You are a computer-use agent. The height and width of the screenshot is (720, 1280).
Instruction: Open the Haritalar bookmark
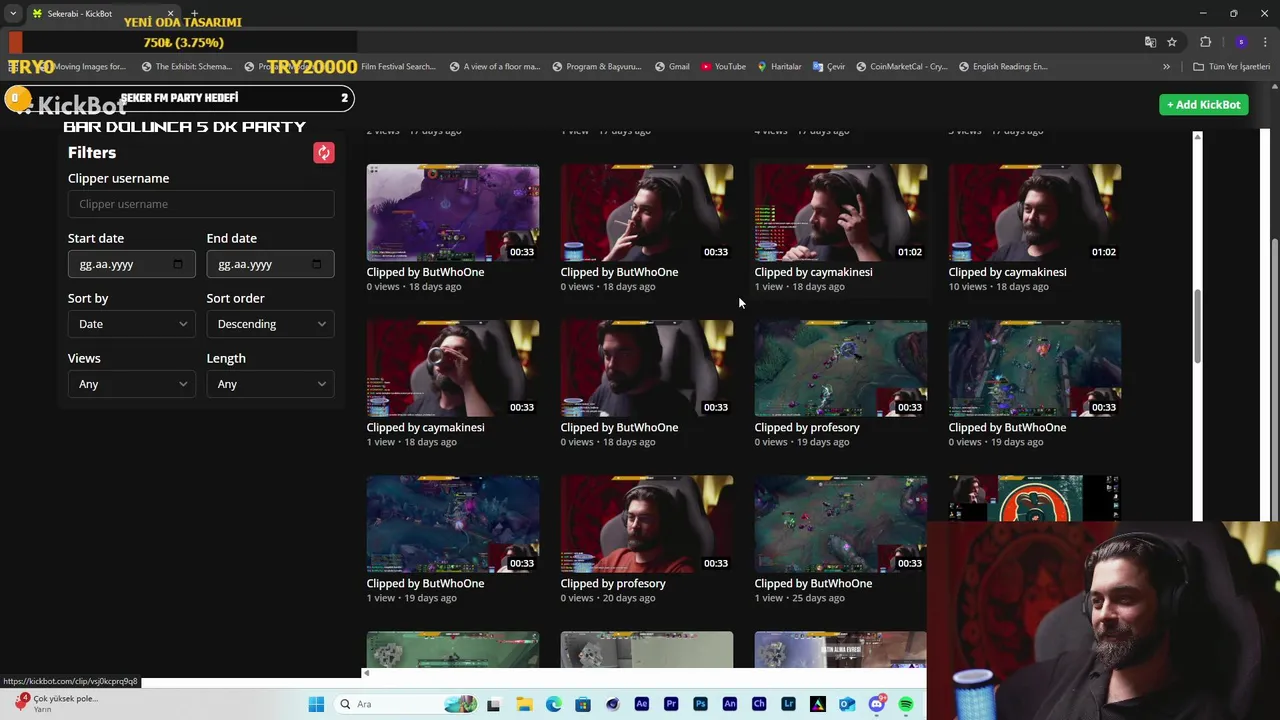point(779,67)
